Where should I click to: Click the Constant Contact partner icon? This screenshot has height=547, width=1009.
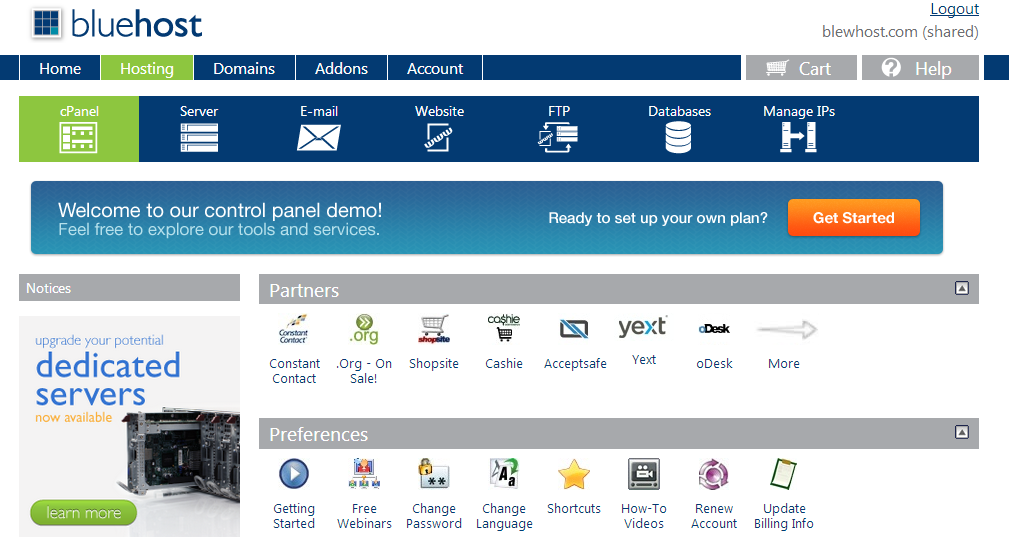point(293,329)
